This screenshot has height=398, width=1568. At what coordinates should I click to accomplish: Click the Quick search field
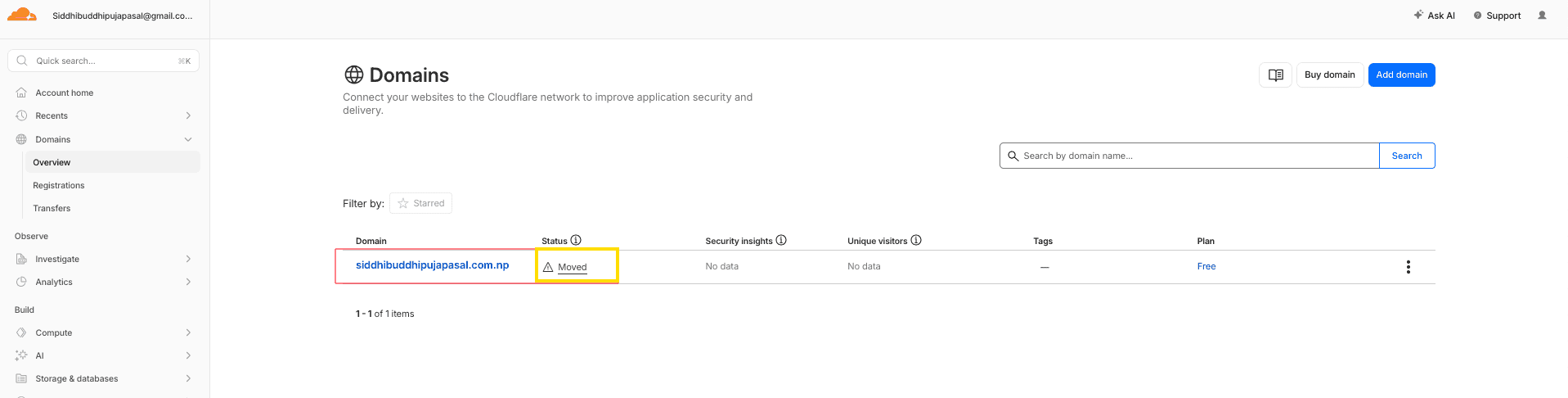point(103,61)
